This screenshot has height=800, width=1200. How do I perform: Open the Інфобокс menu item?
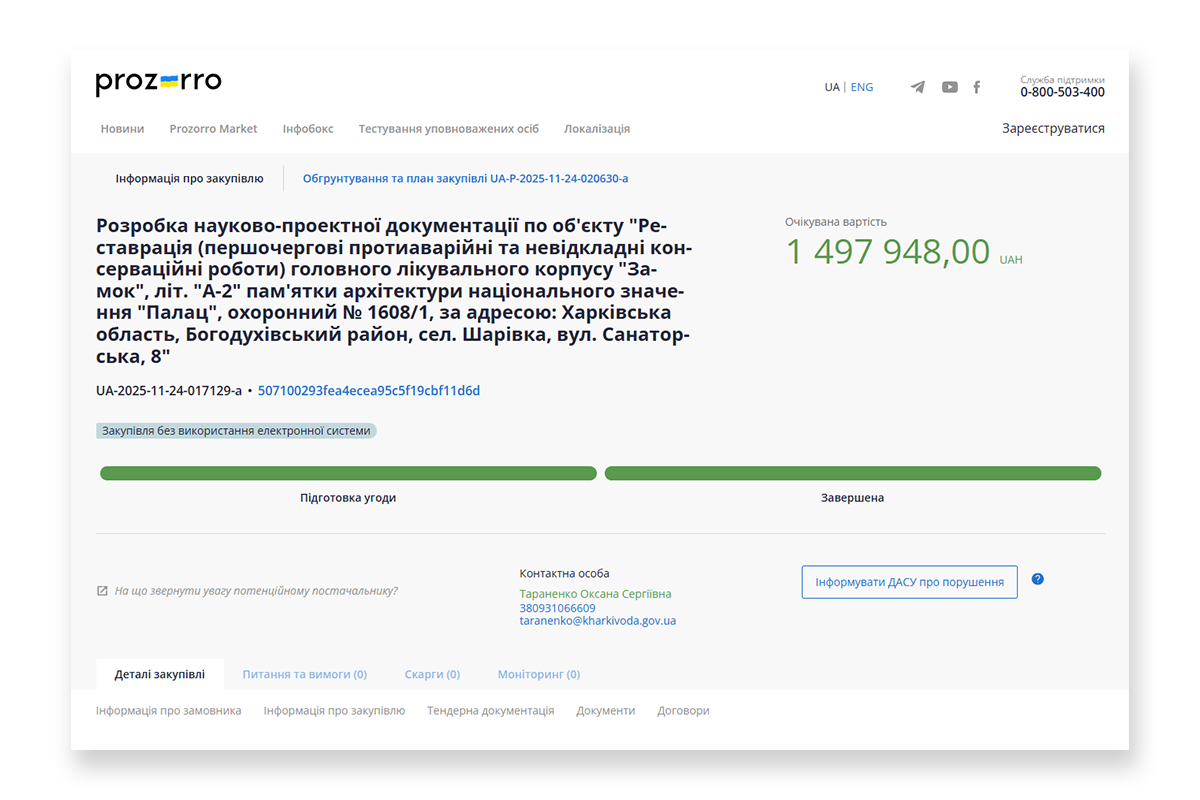(x=308, y=128)
